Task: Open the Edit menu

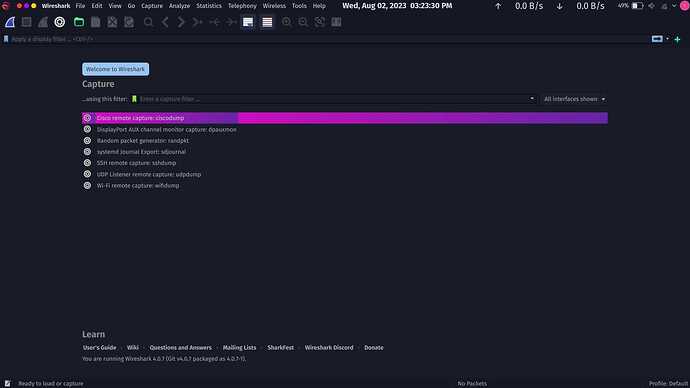Action: coord(97,6)
